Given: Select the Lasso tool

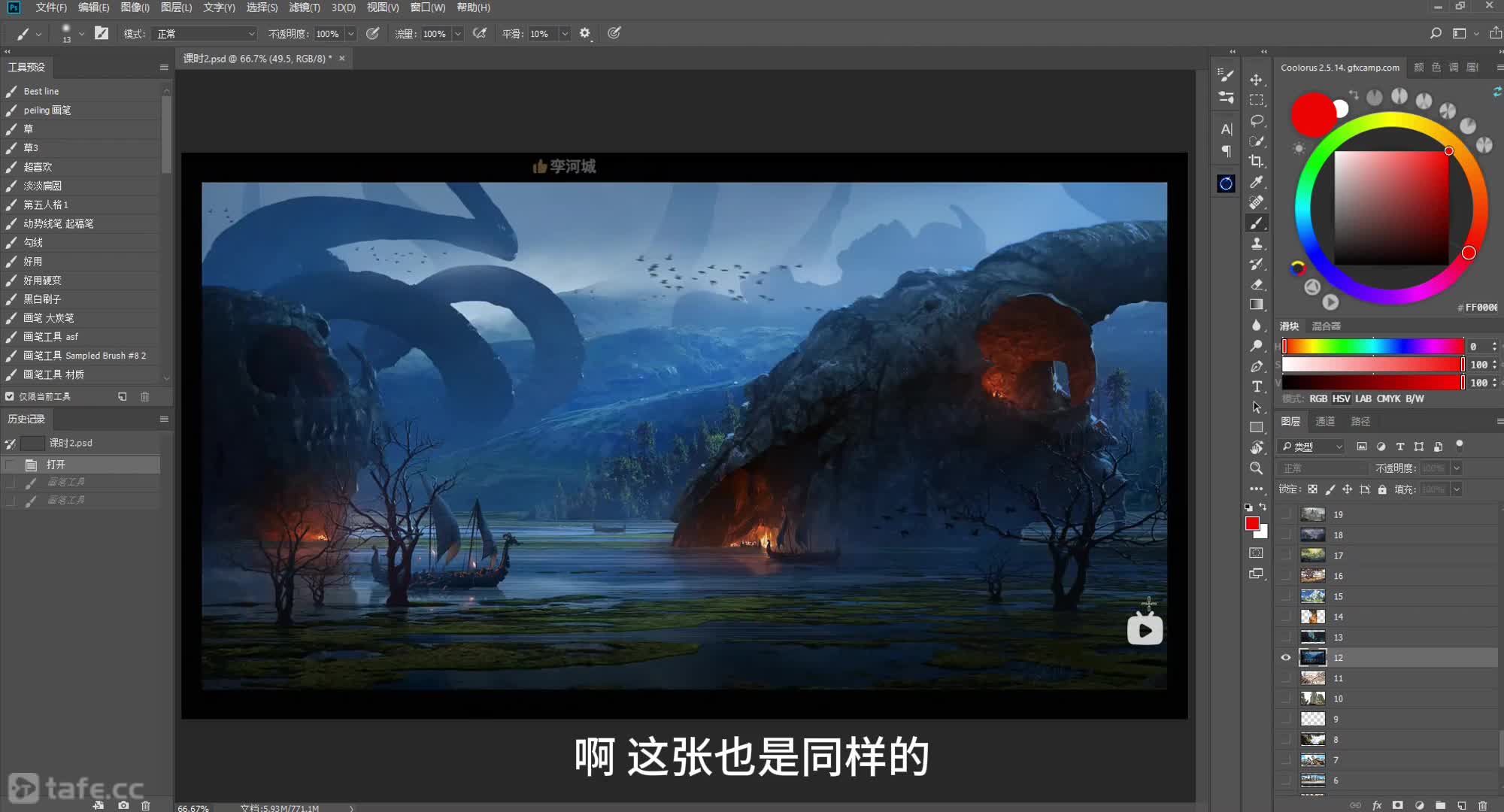Looking at the screenshot, I should pos(1256,120).
